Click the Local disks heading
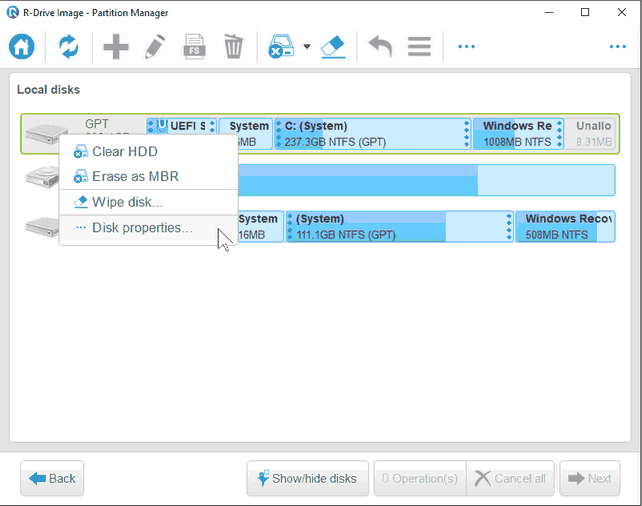The height and width of the screenshot is (506, 642). click(48, 90)
